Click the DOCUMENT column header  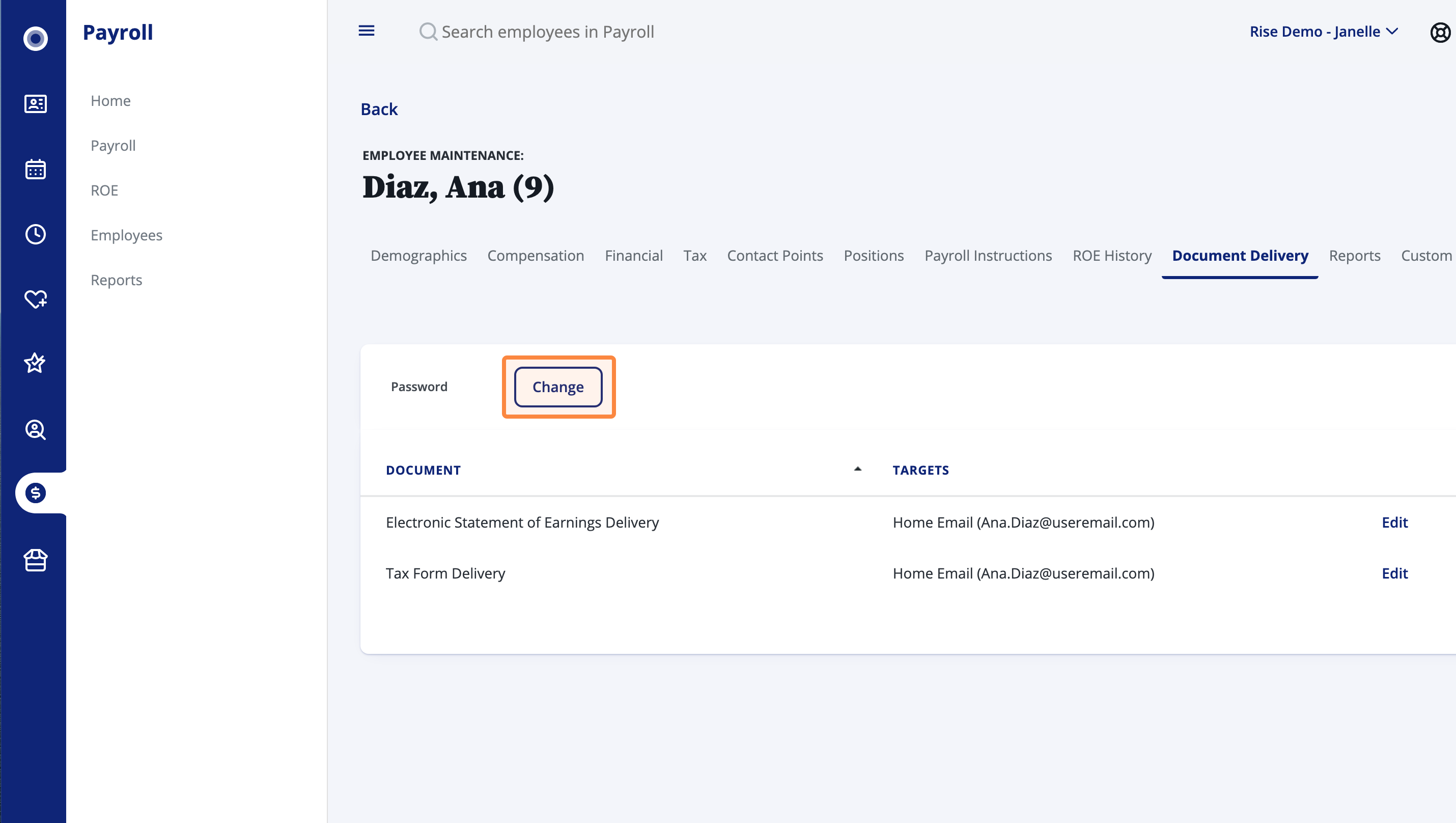pyautogui.click(x=423, y=470)
